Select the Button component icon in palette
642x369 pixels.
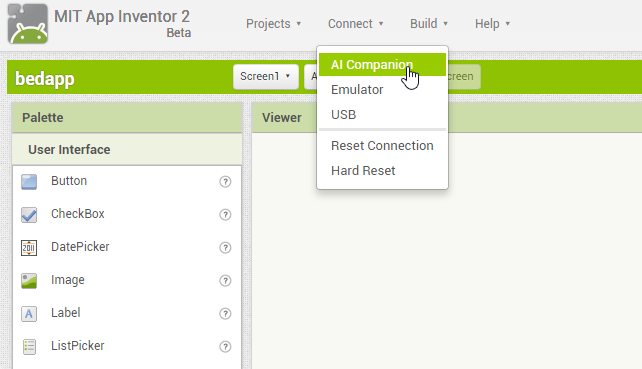click(x=29, y=181)
